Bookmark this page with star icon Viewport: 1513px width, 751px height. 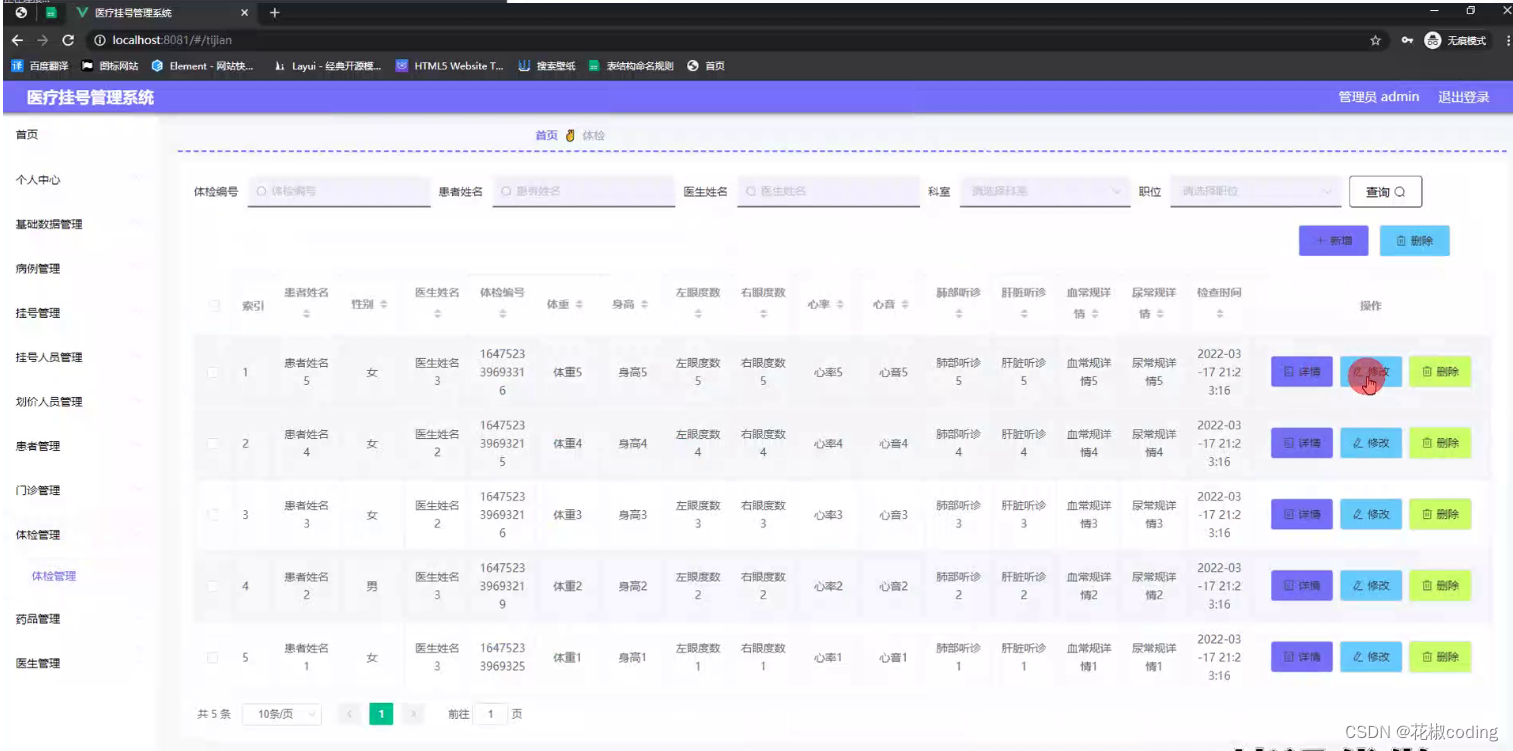[x=1376, y=41]
